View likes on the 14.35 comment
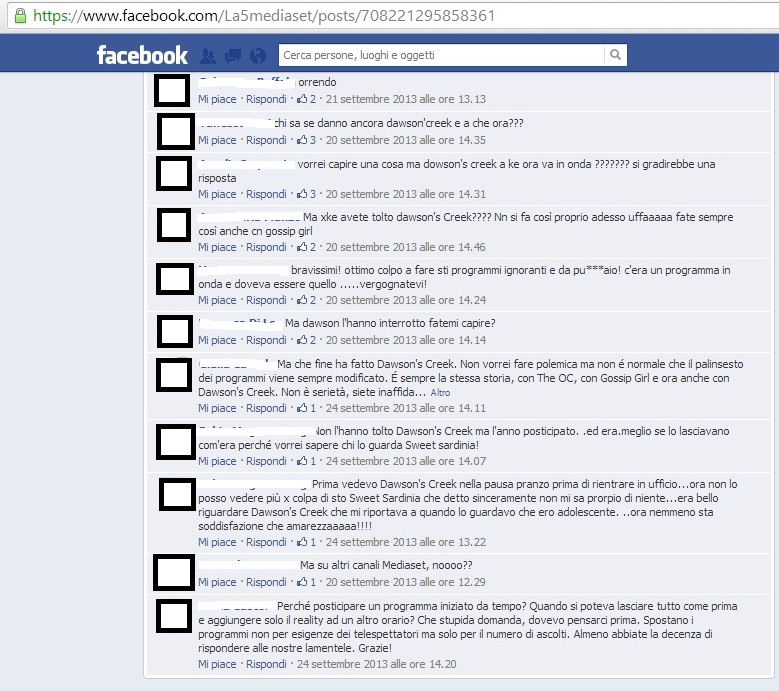The width and height of the screenshot is (779, 691). (306, 140)
